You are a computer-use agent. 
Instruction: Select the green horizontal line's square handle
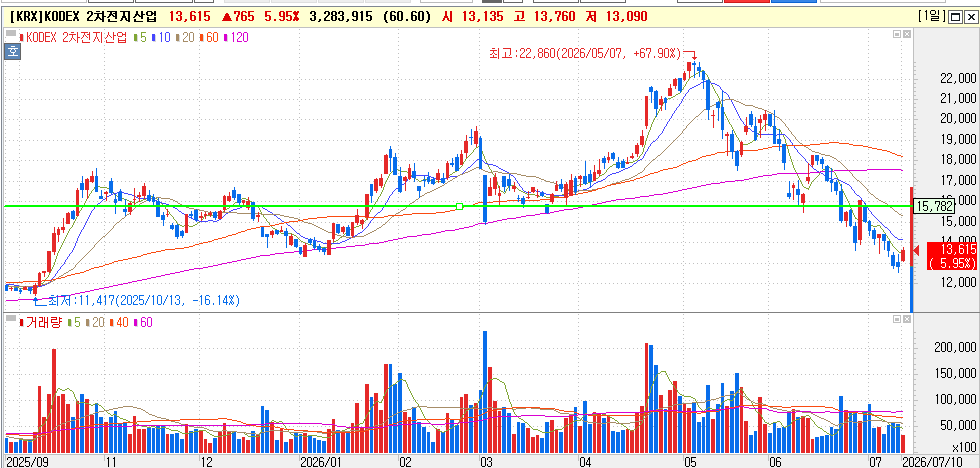pyautogui.click(x=460, y=206)
